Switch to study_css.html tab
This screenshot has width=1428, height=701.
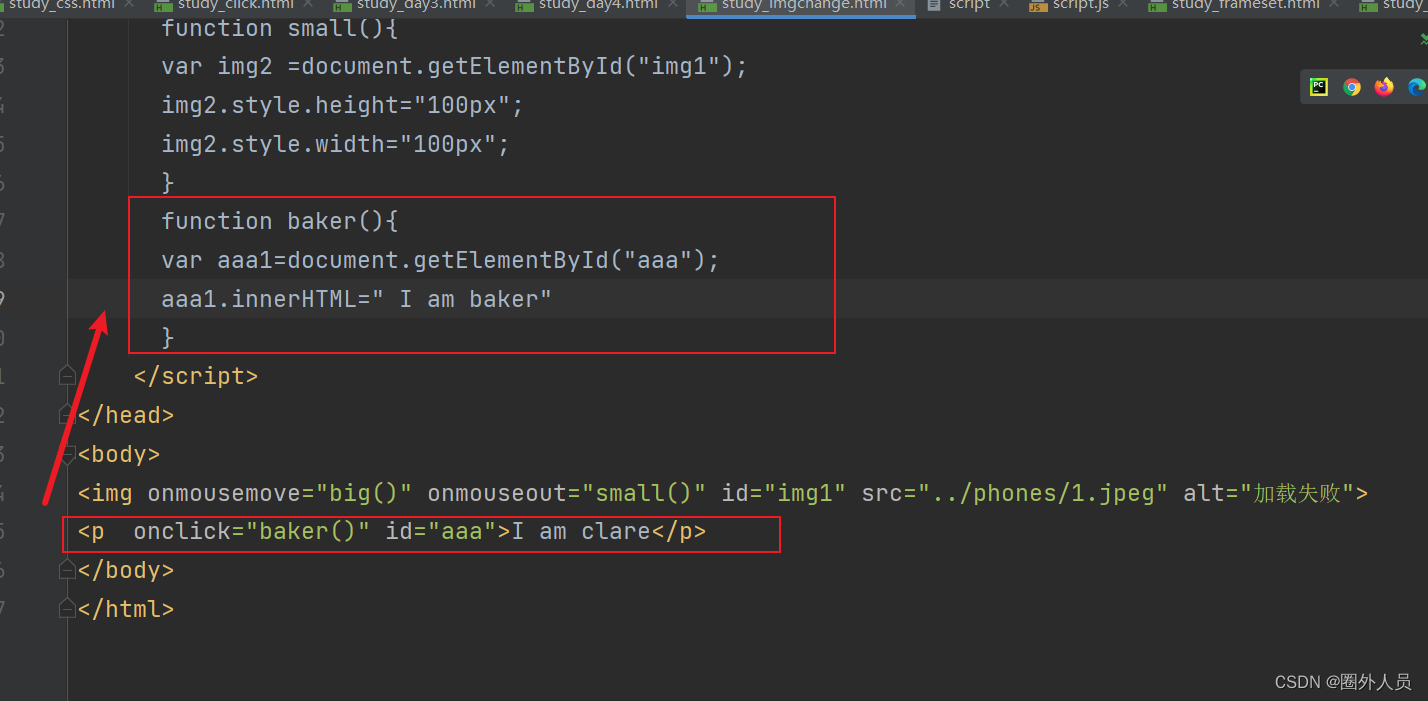click(x=61, y=5)
